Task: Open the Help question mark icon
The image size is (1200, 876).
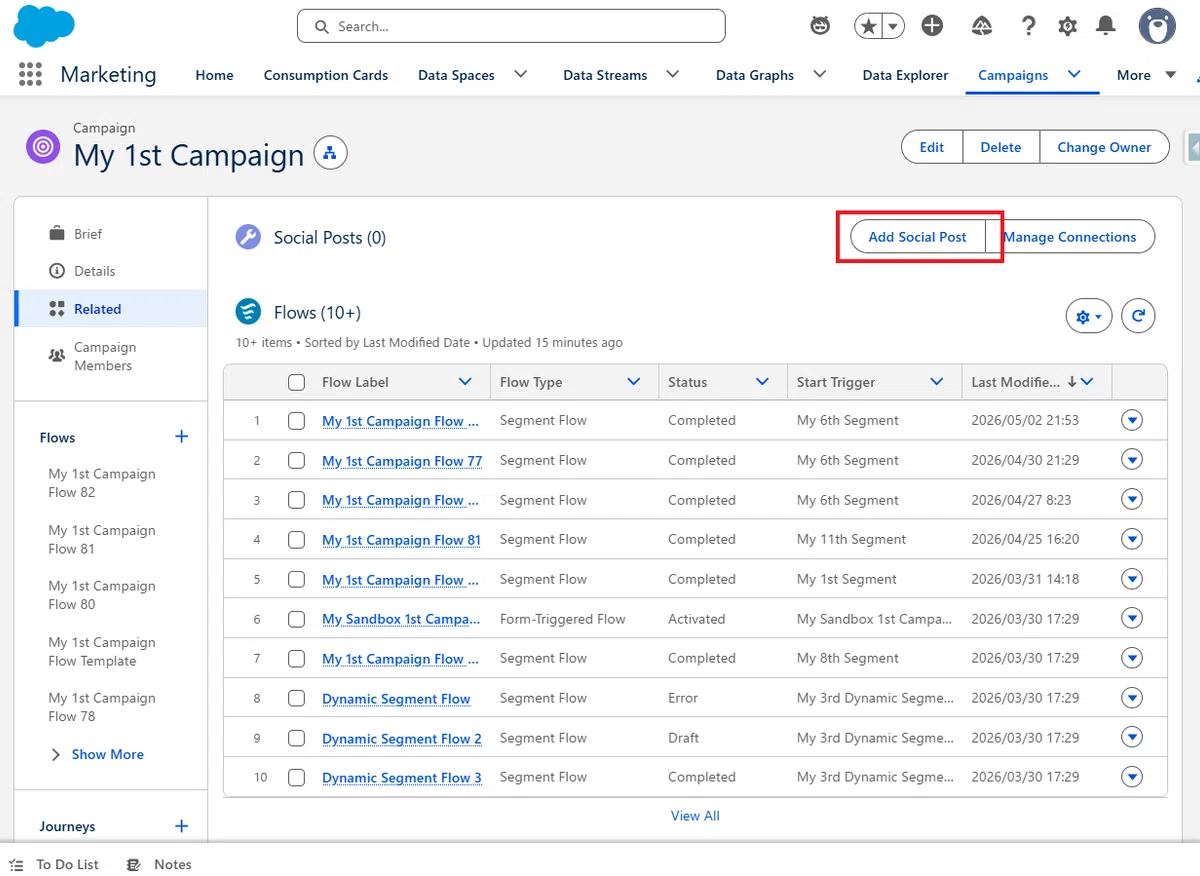Action: tap(1028, 26)
